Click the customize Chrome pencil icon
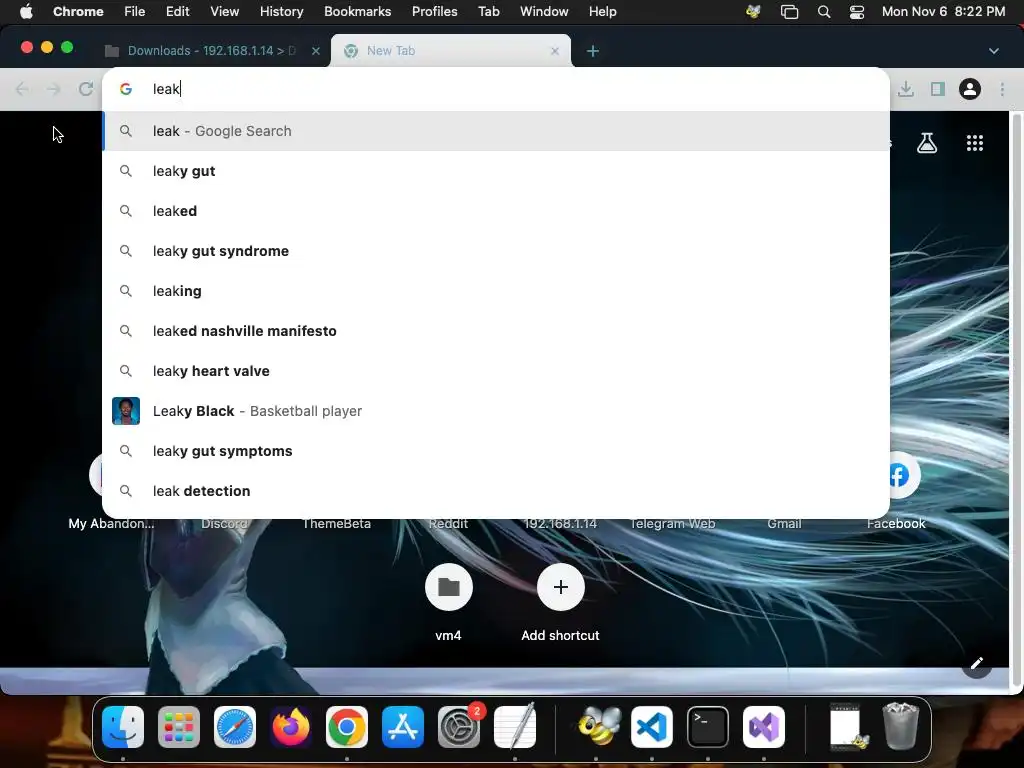 point(976,664)
